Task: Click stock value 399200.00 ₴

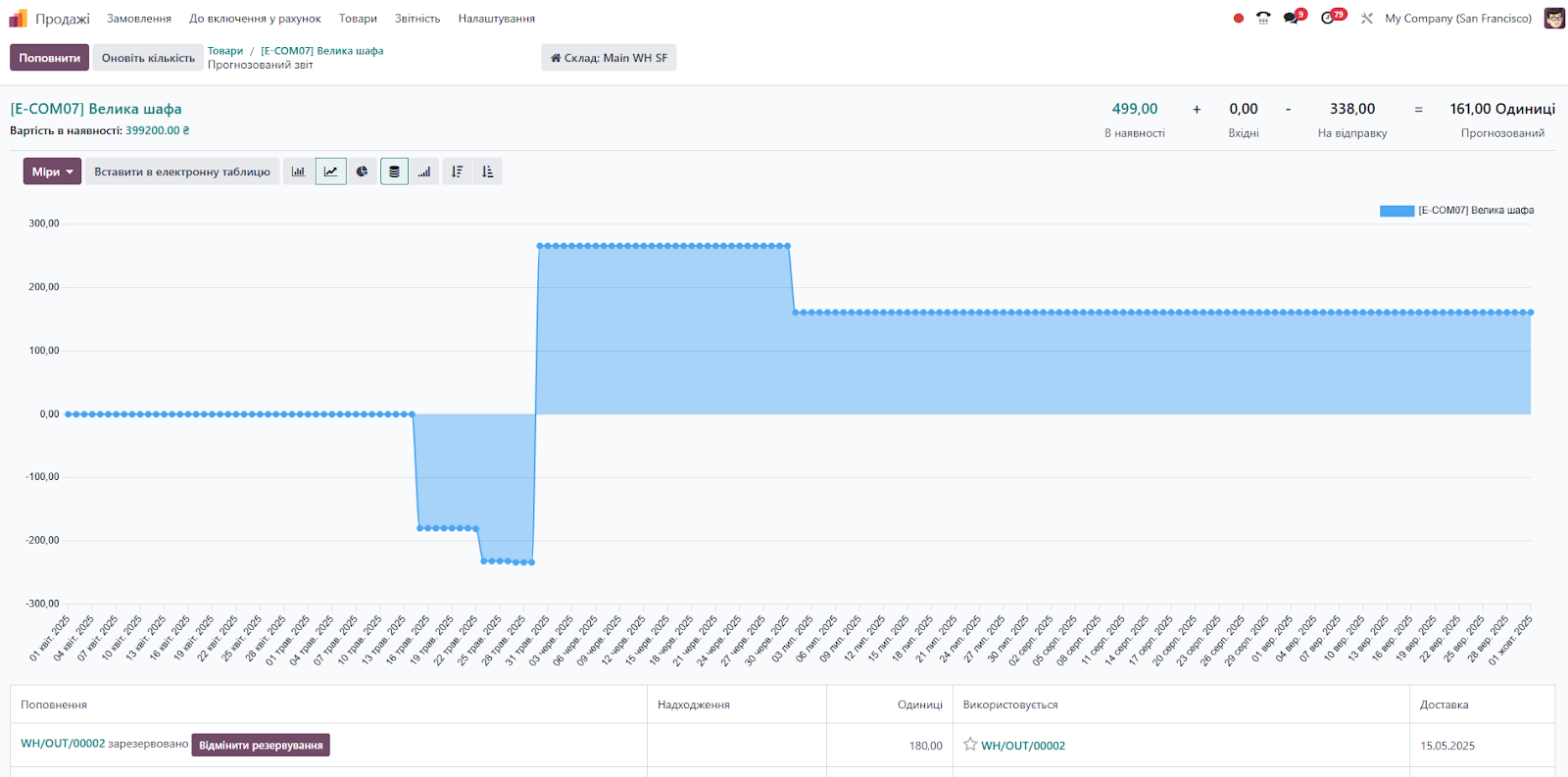Action: 158,130
